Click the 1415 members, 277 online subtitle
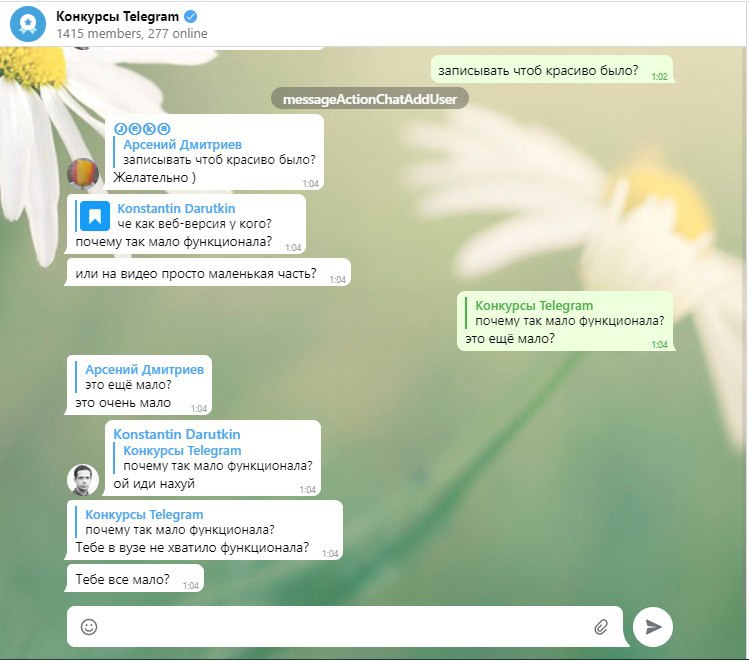Screen dimensions: 749x660 click(x=132, y=33)
